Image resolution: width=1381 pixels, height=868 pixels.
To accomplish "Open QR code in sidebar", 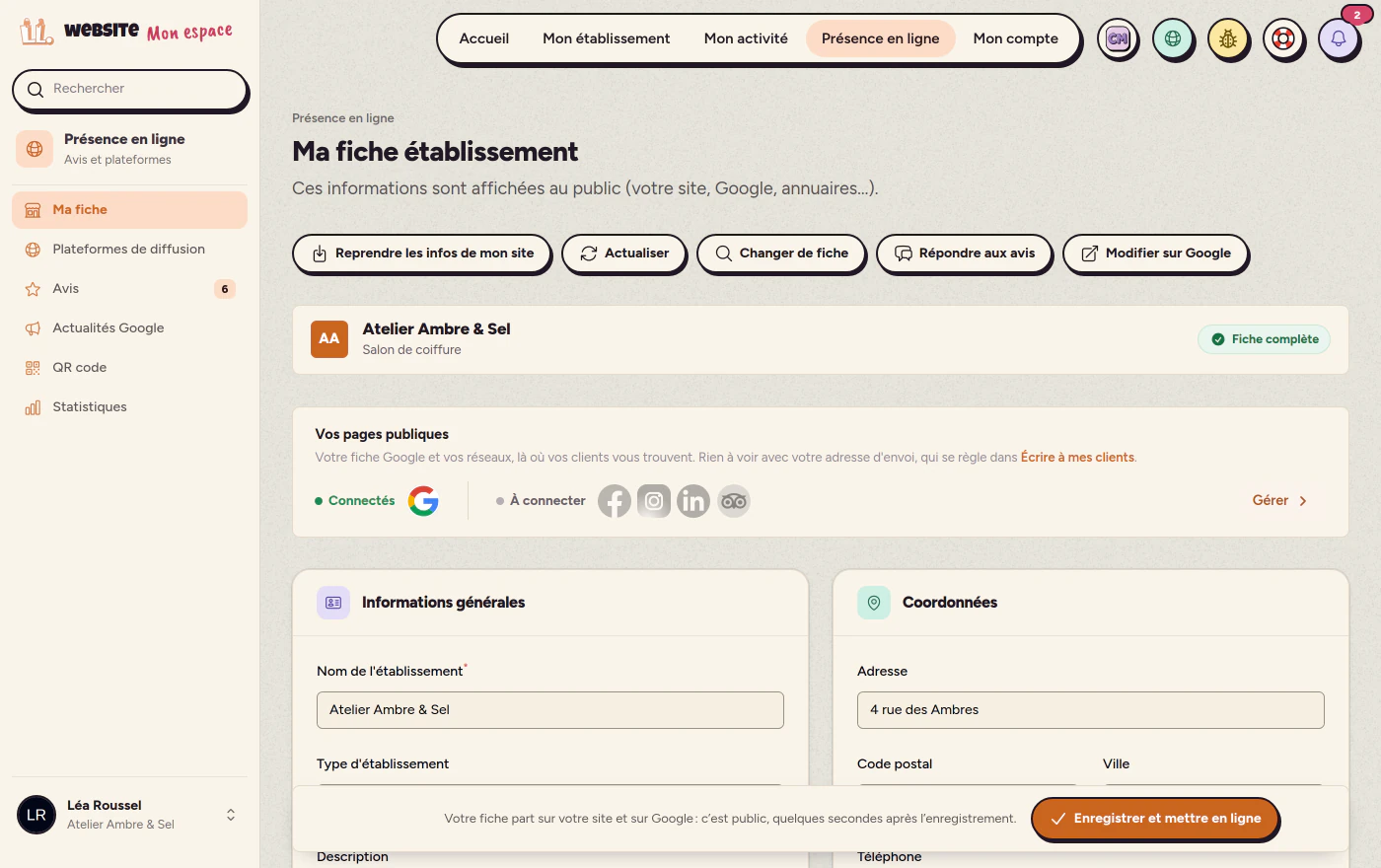I will tap(129, 368).
